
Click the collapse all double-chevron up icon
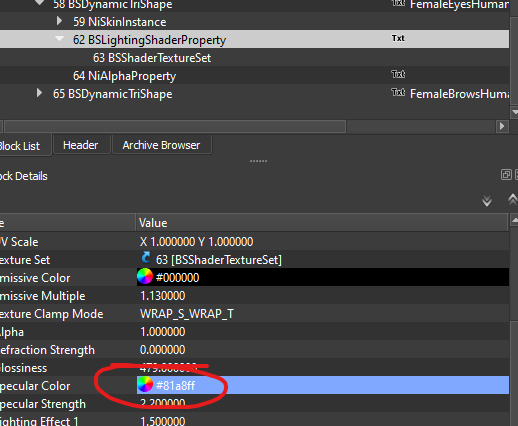click(x=513, y=200)
